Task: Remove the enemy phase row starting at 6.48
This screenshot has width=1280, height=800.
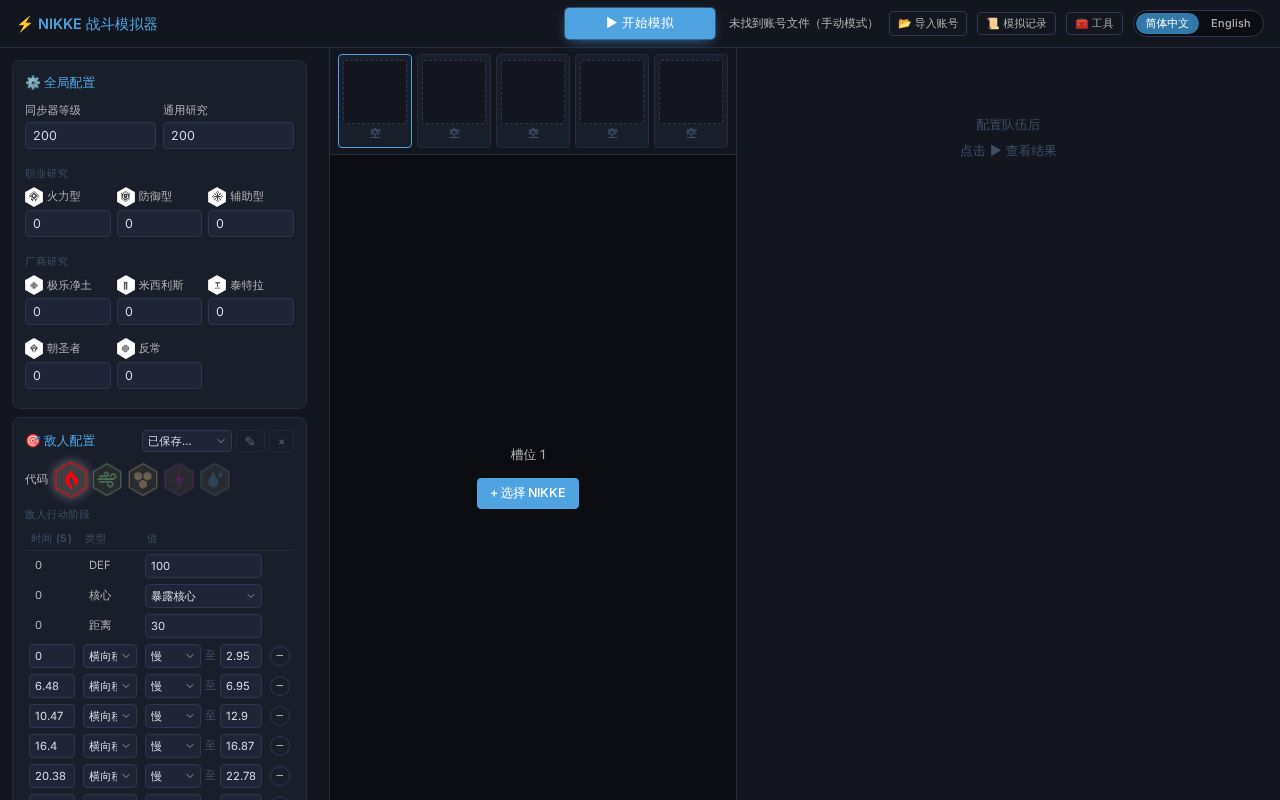Action: coord(280,686)
